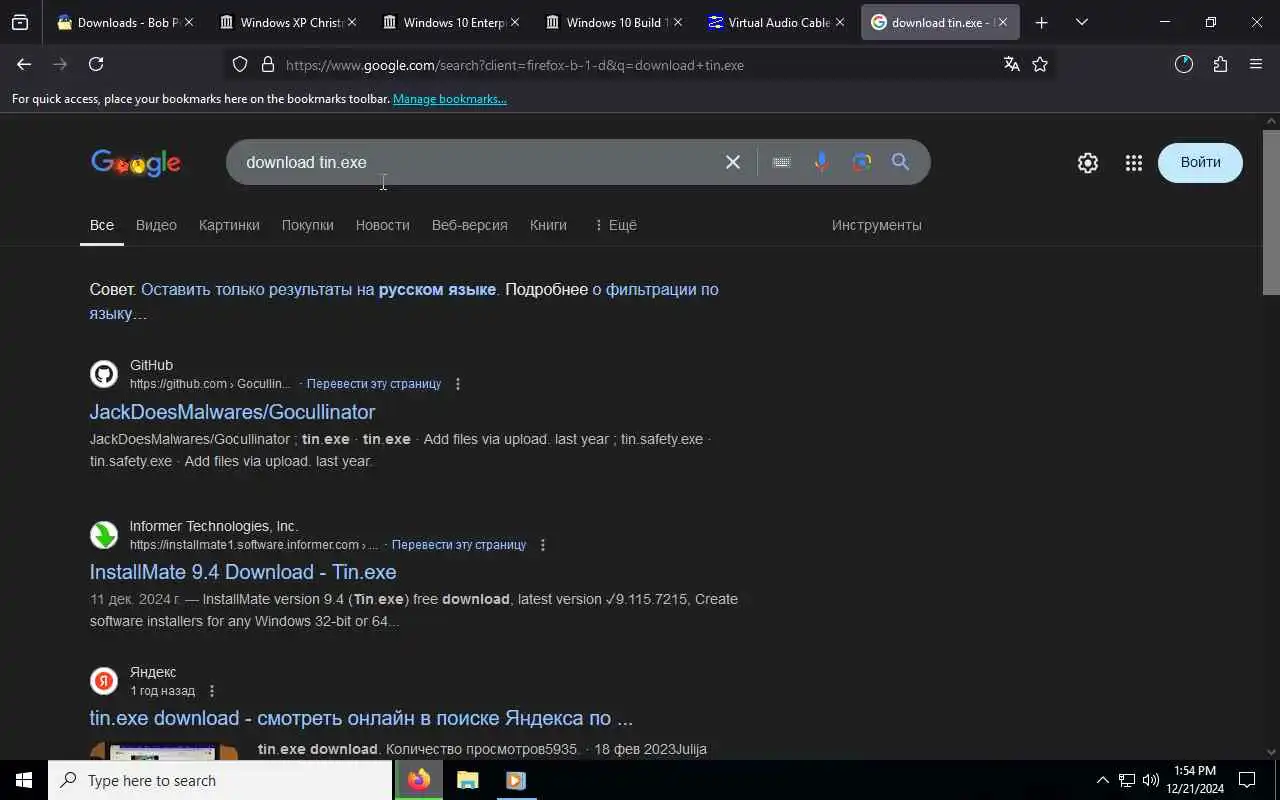The image size is (1280, 800).
Task: List all tabs dropdown arrow
Action: point(1081,22)
